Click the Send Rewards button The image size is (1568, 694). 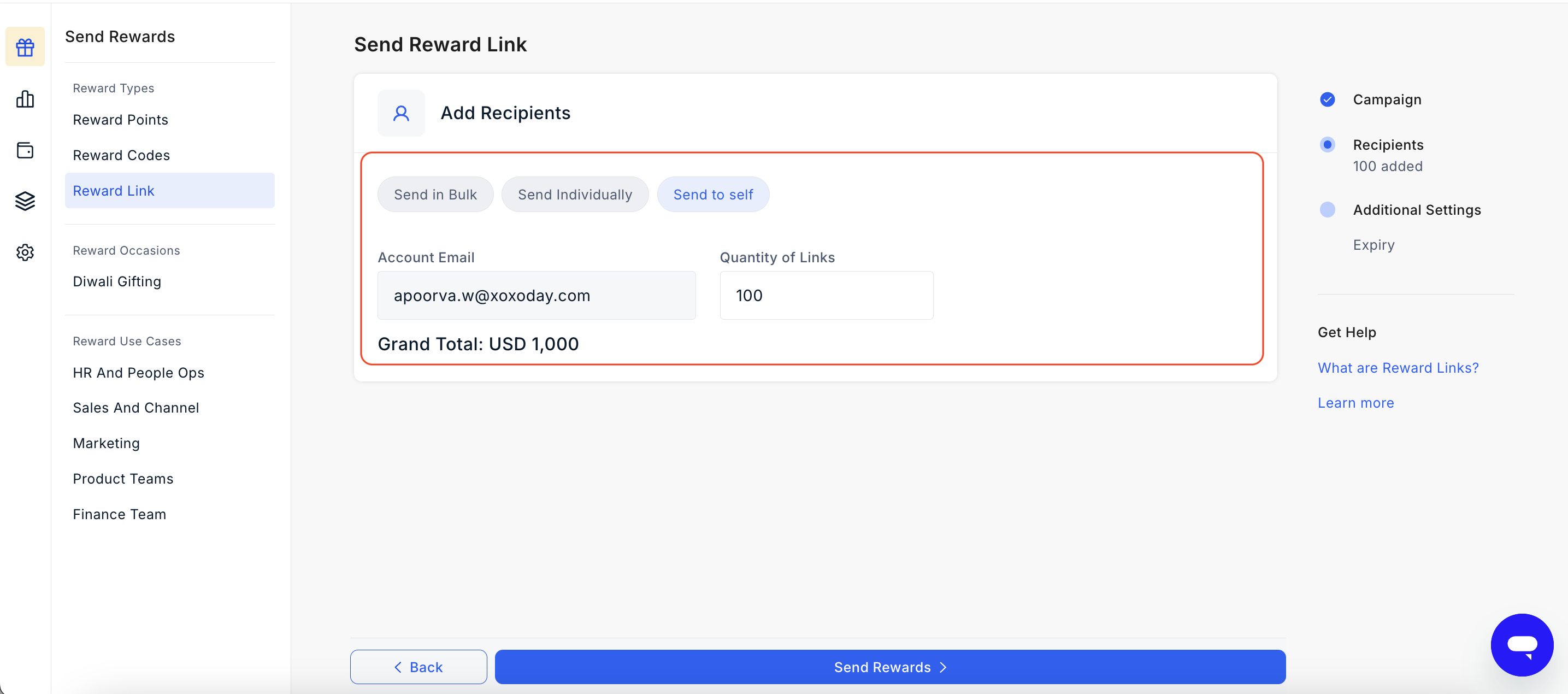pyautogui.click(x=890, y=667)
